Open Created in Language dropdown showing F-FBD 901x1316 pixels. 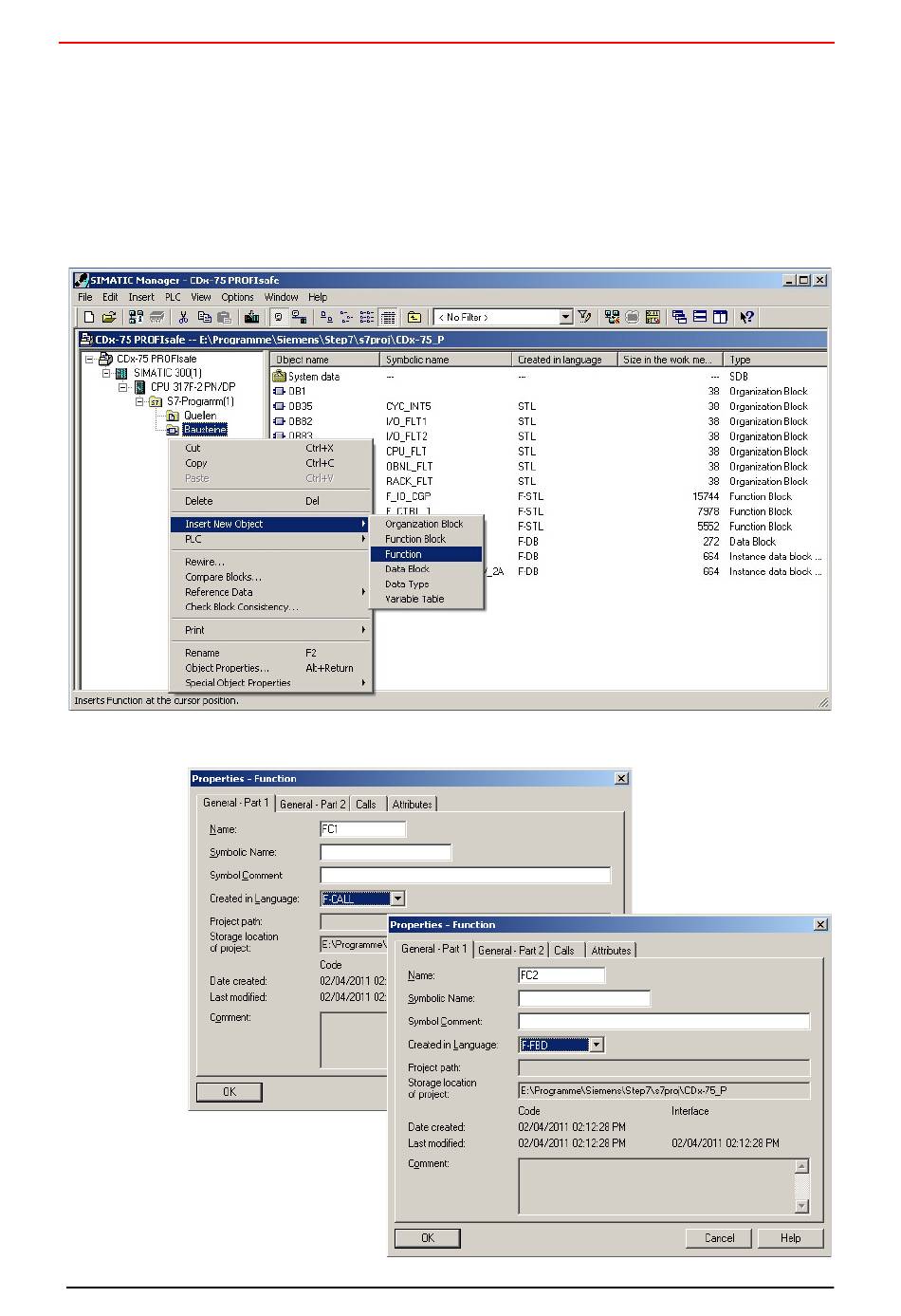(597, 1045)
